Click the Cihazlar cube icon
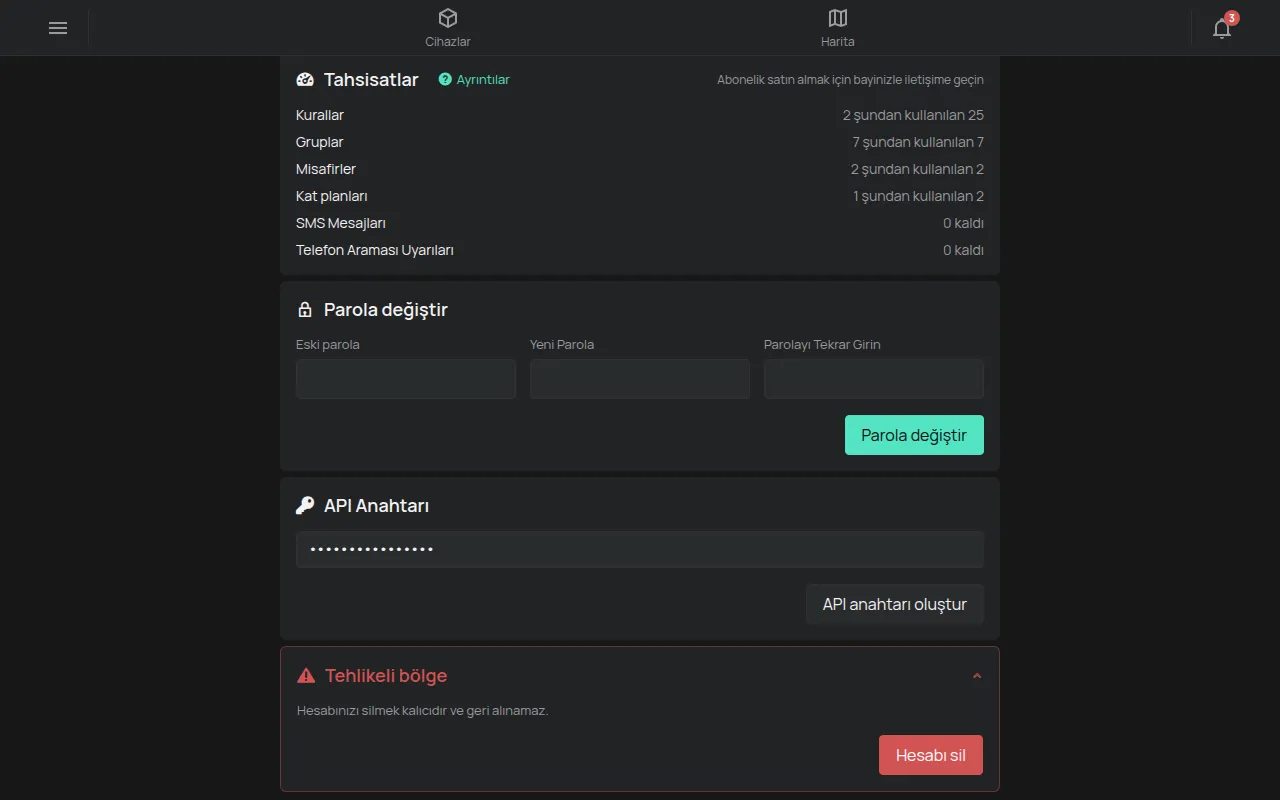The height and width of the screenshot is (800, 1280). (x=448, y=18)
